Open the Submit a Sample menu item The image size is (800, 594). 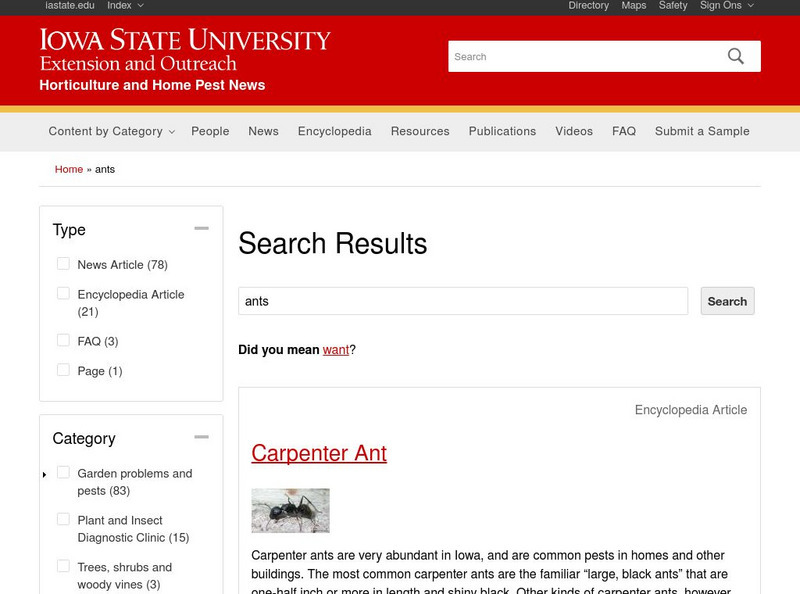702,131
